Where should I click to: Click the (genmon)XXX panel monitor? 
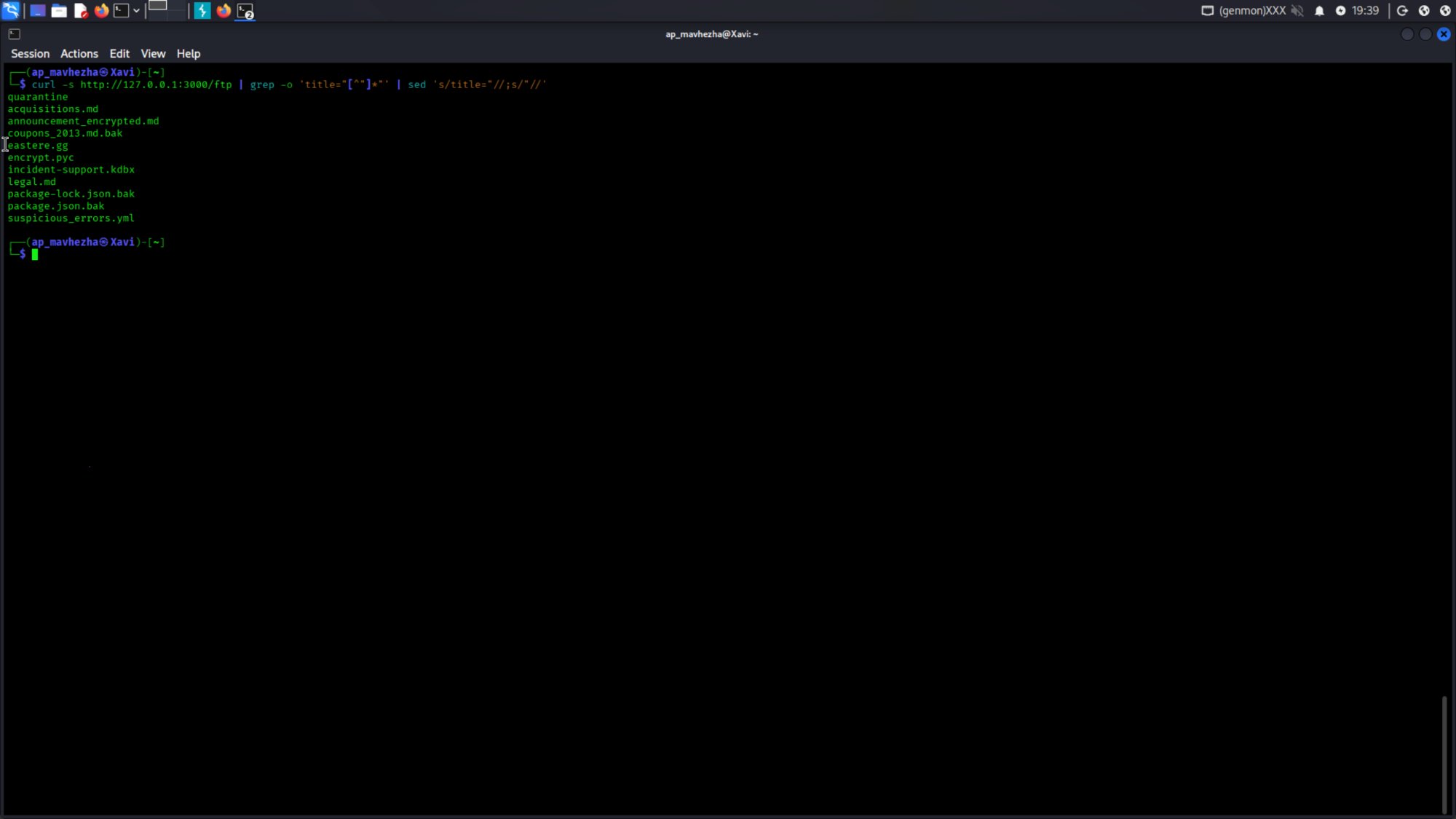tap(1252, 11)
